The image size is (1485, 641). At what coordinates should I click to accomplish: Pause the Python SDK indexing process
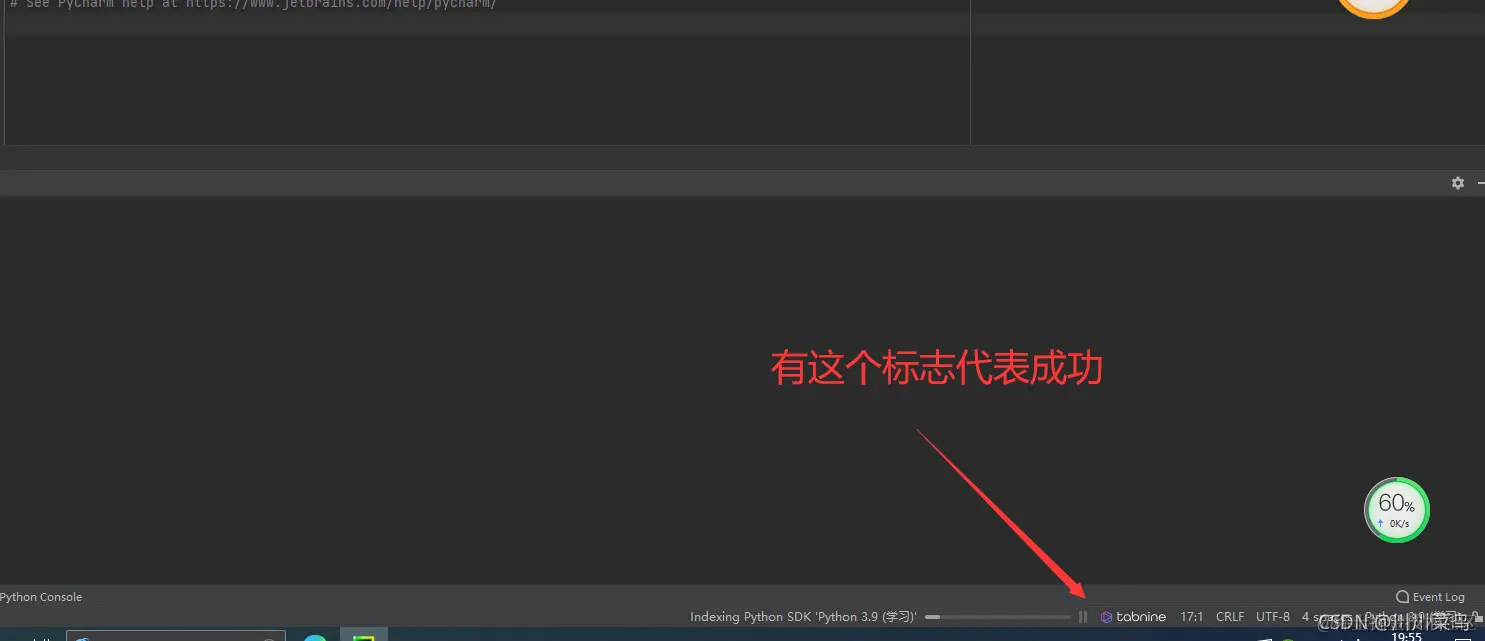[1082, 616]
